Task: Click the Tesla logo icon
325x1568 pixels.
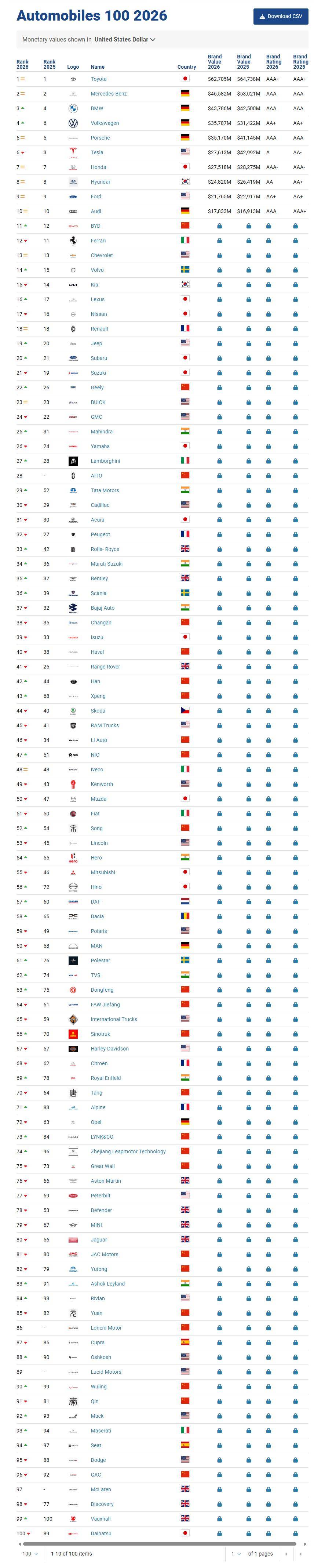Action: tap(73, 152)
